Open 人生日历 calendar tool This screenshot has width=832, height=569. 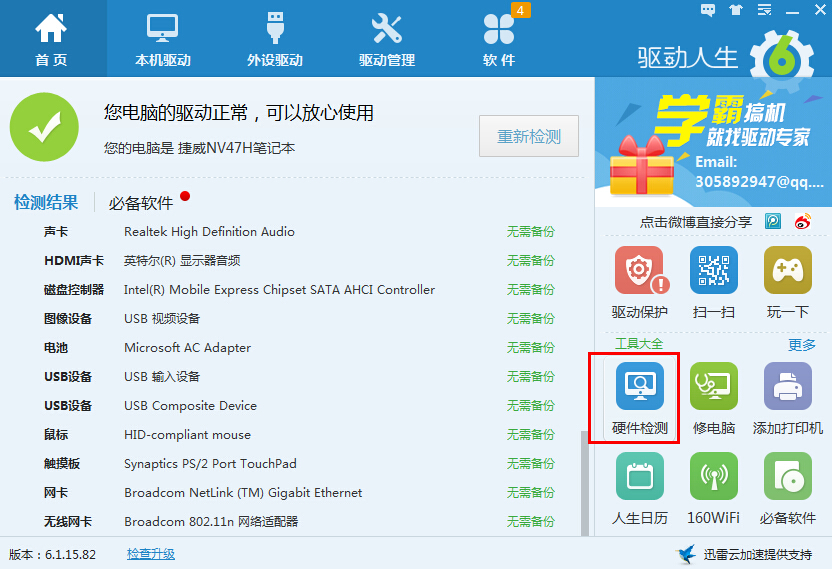[x=639, y=488]
